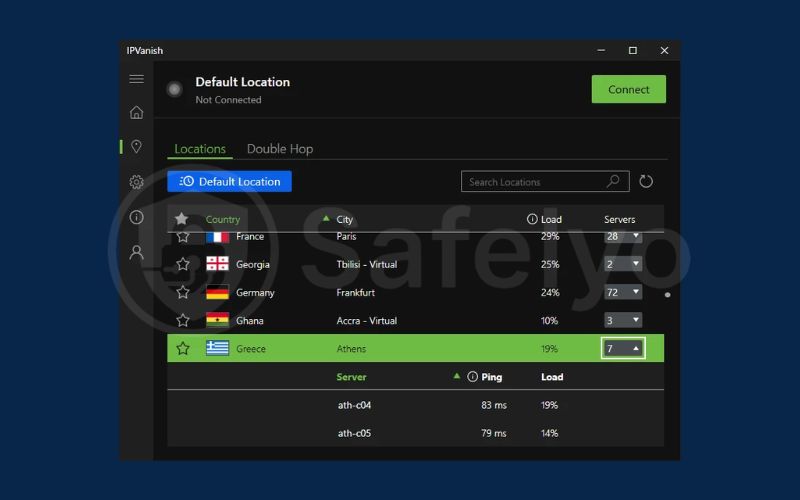Go to Home via sidebar icon

click(137, 113)
